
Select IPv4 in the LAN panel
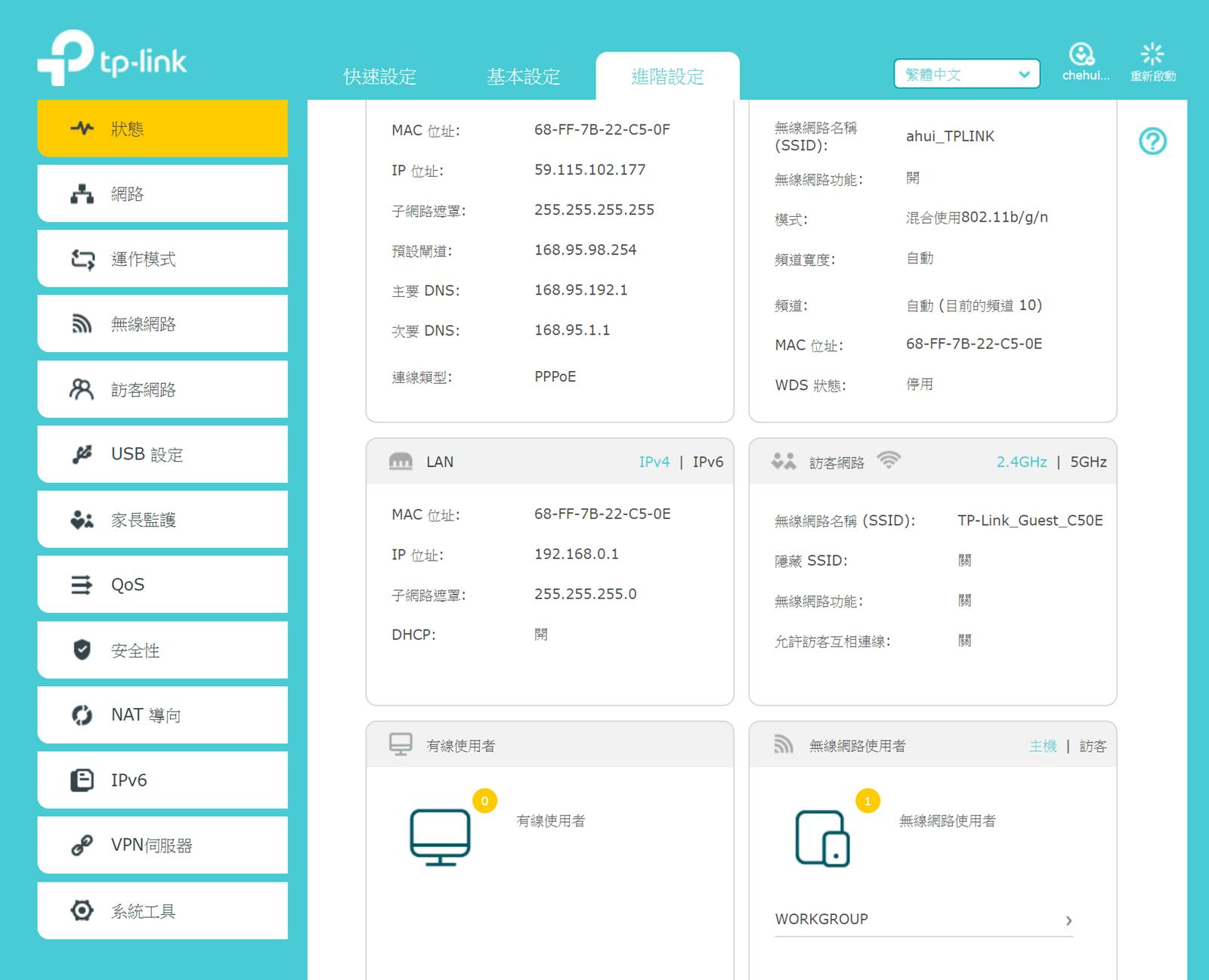point(654,462)
